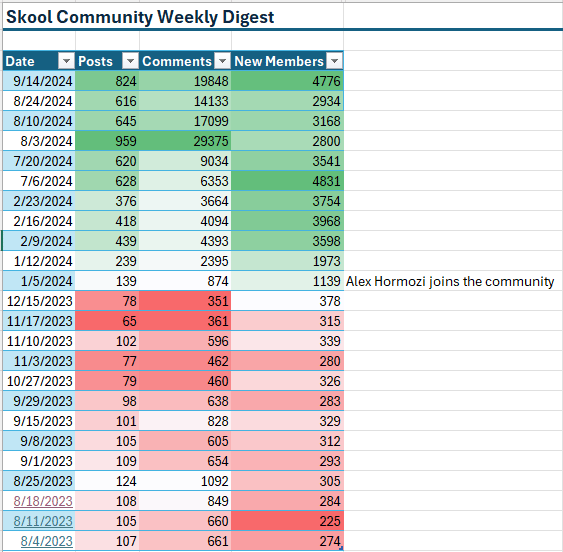Select the date cell 11/17/2023
The image size is (563, 552).
pyautogui.click(x=39, y=321)
